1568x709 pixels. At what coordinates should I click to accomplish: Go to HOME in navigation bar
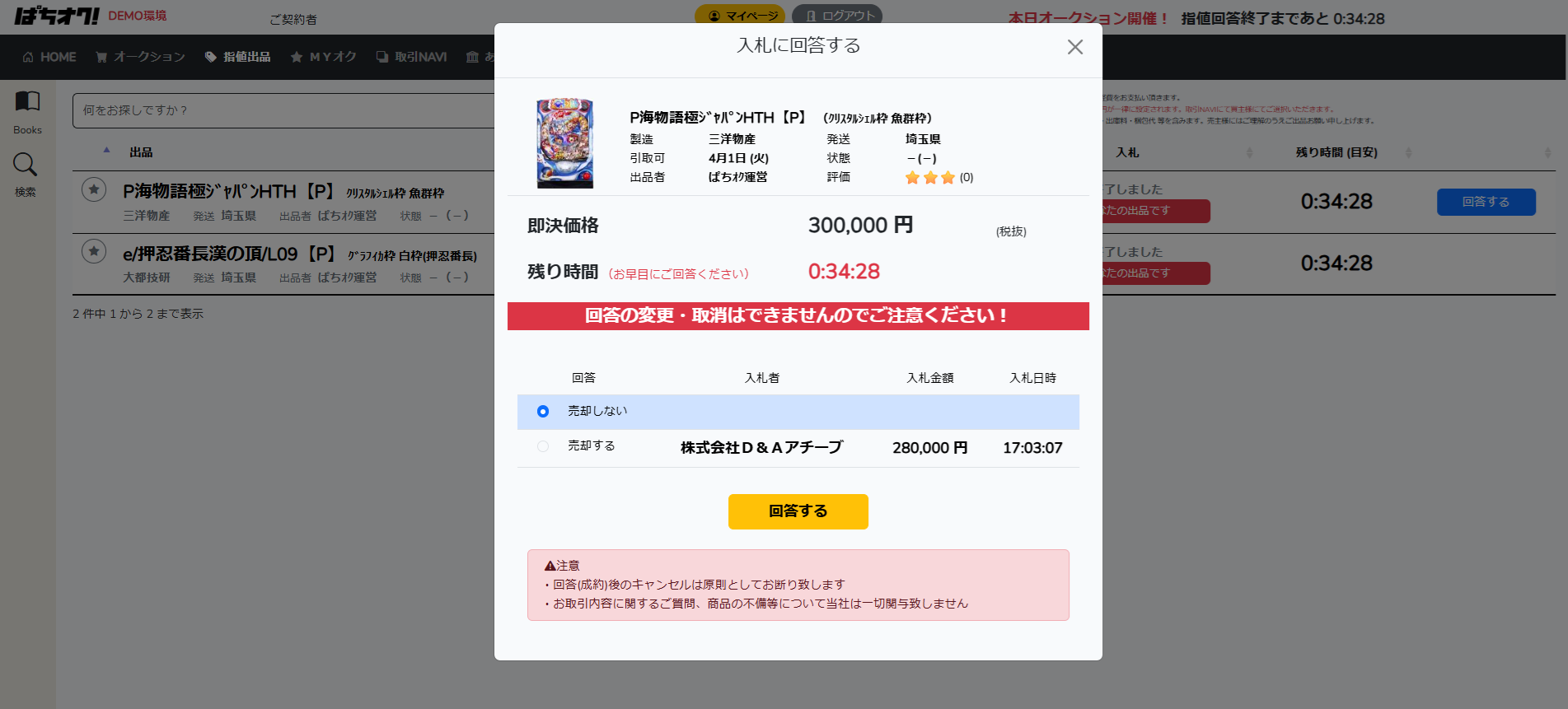(49, 57)
